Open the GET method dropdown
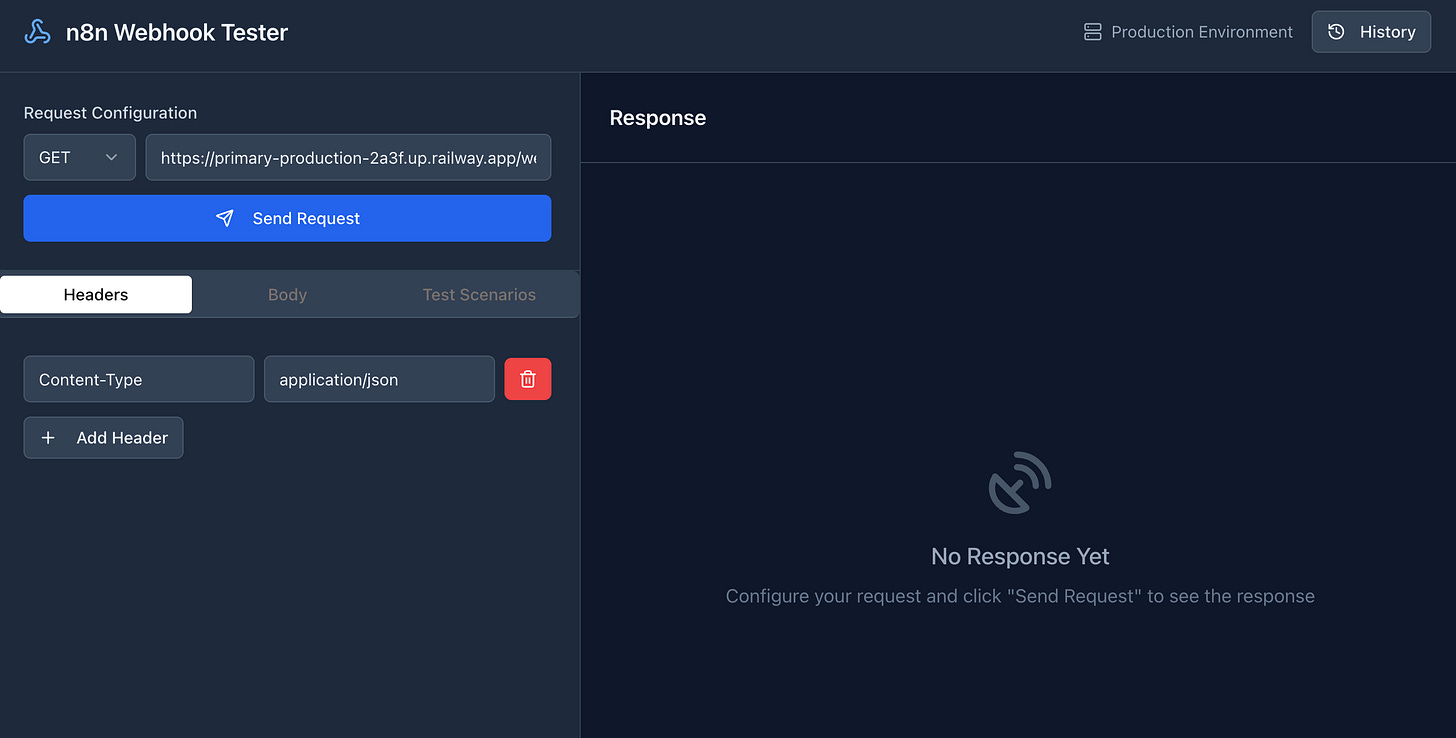 (80, 158)
